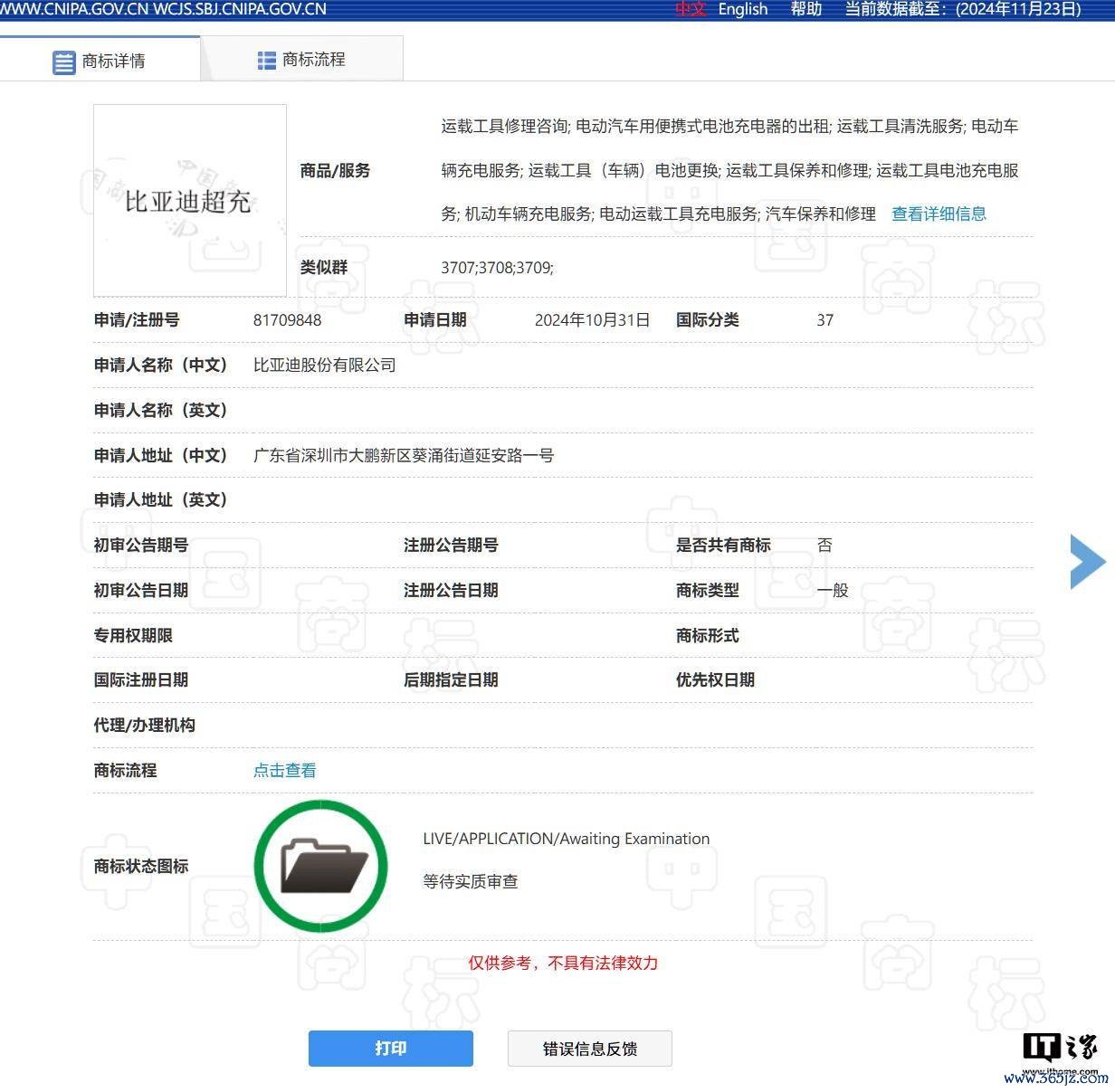Click the 比亚迪超充 trademark image
Image resolution: width=1115 pixels, height=1092 pixels.
(190, 200)
